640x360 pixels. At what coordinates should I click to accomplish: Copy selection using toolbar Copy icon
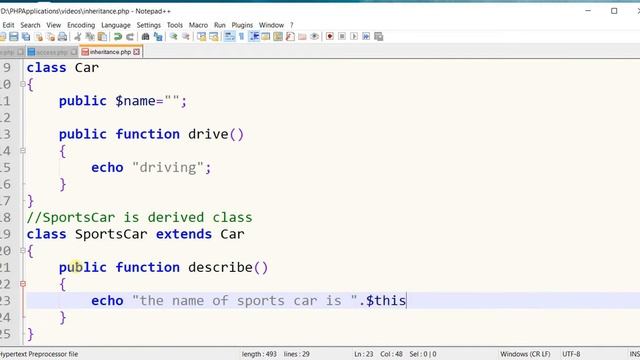[x=90, y=37]
